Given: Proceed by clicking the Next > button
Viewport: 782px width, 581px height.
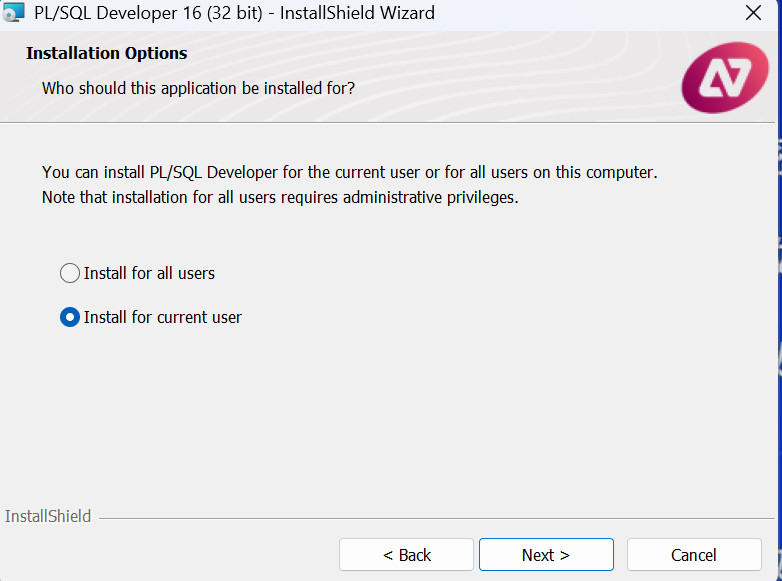Looking at the screenshot, I should coord(546,555).
